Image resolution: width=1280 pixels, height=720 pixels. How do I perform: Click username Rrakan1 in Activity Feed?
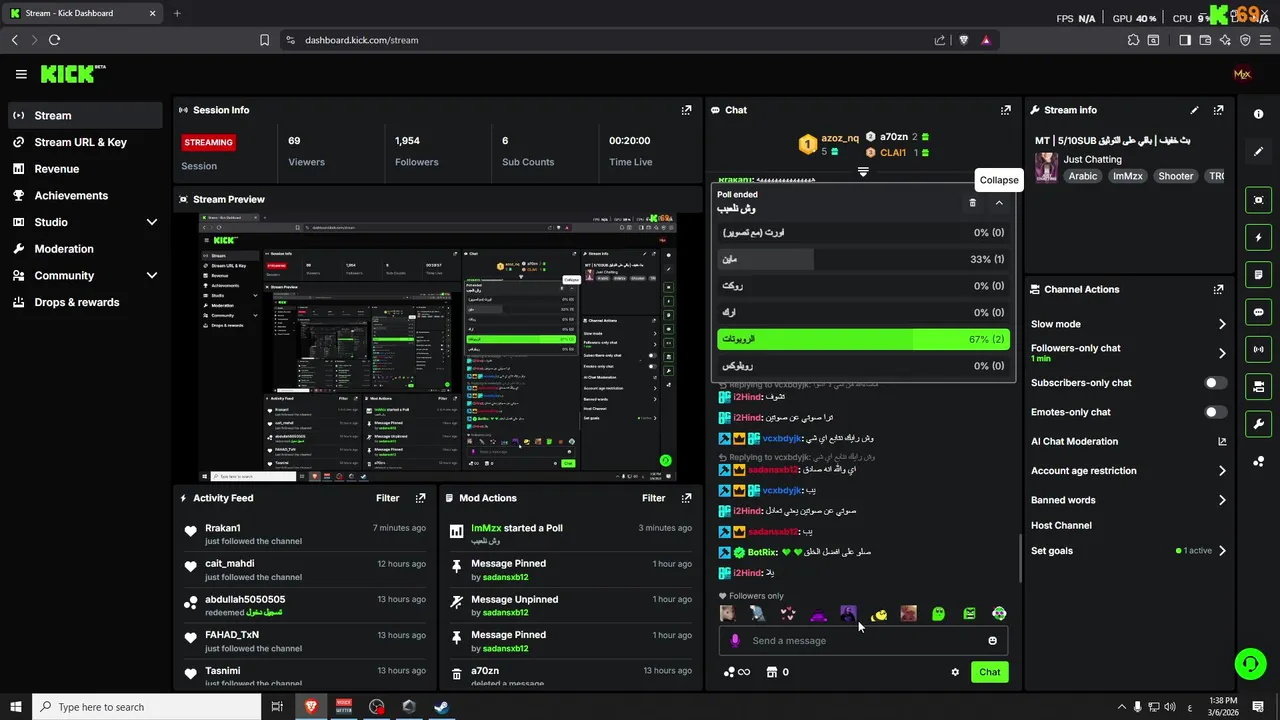tap(223, 528)
